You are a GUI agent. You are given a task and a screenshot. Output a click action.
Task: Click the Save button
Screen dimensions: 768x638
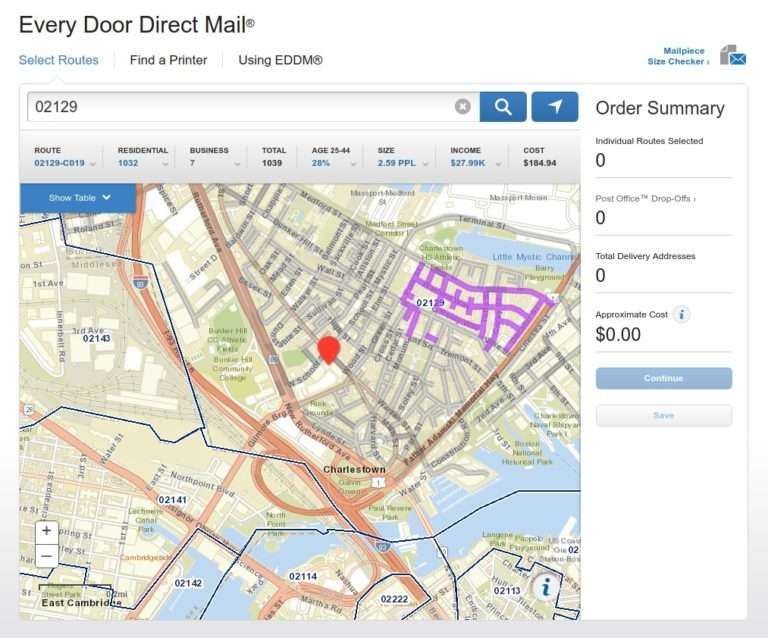pos(663,415)
